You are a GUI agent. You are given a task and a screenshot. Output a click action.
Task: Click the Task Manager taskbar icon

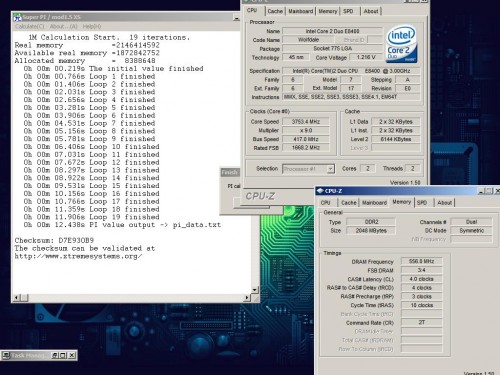click(6, 355)
